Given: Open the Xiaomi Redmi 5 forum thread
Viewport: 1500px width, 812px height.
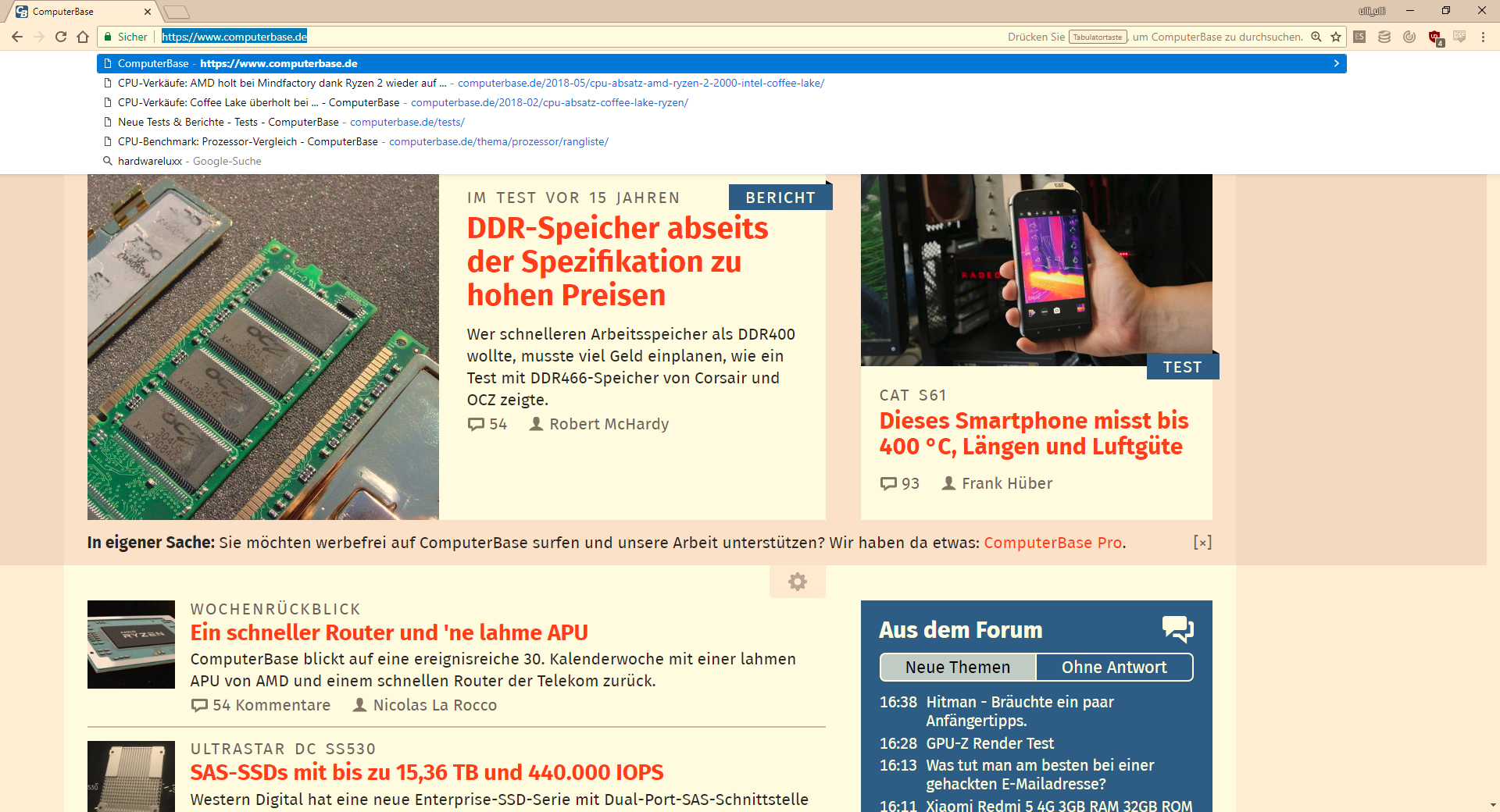Looking at the screenshot, I should 1059,805.
